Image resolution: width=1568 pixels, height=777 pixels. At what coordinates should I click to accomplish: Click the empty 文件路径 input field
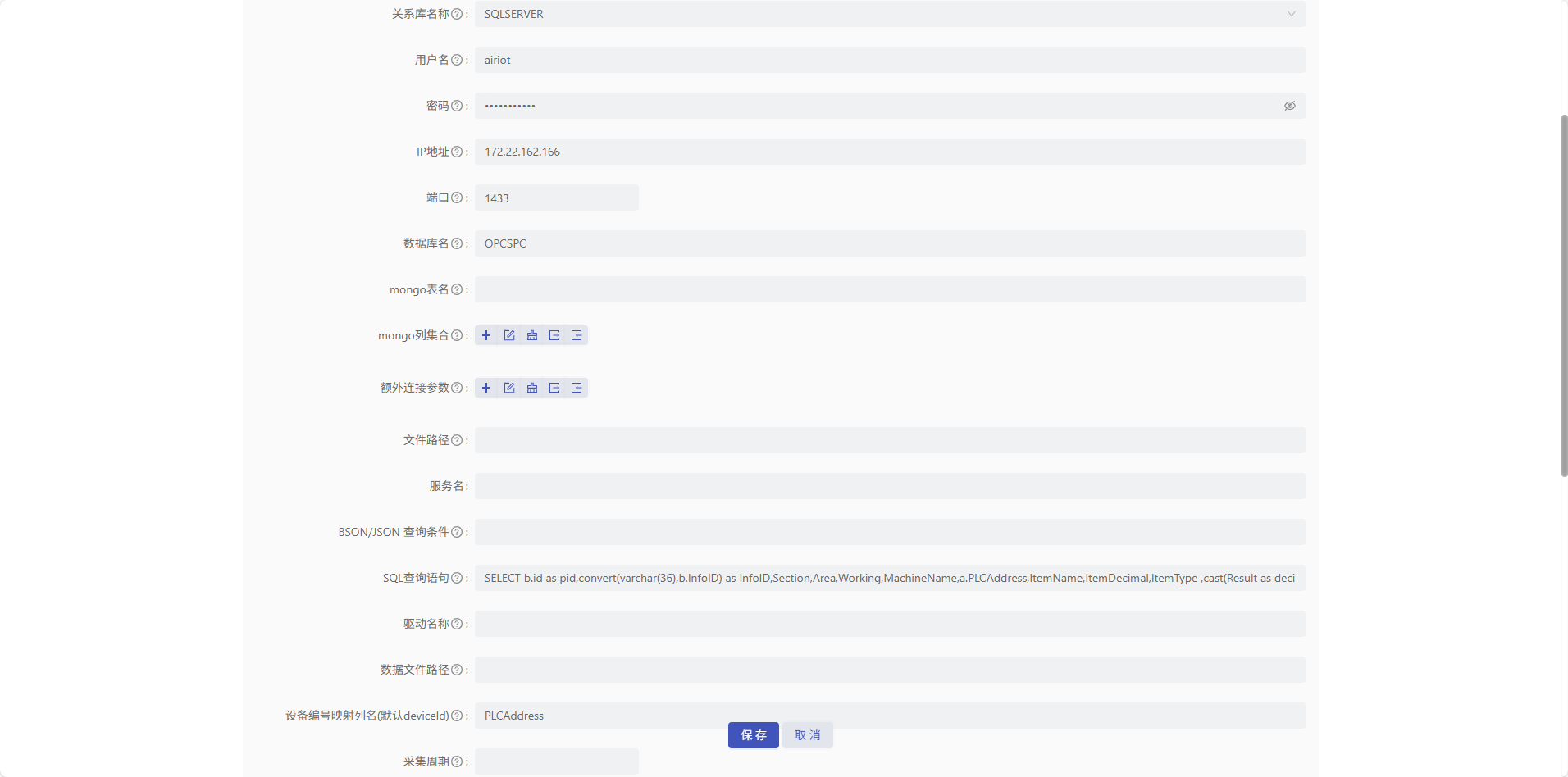[x=890, y=440]
